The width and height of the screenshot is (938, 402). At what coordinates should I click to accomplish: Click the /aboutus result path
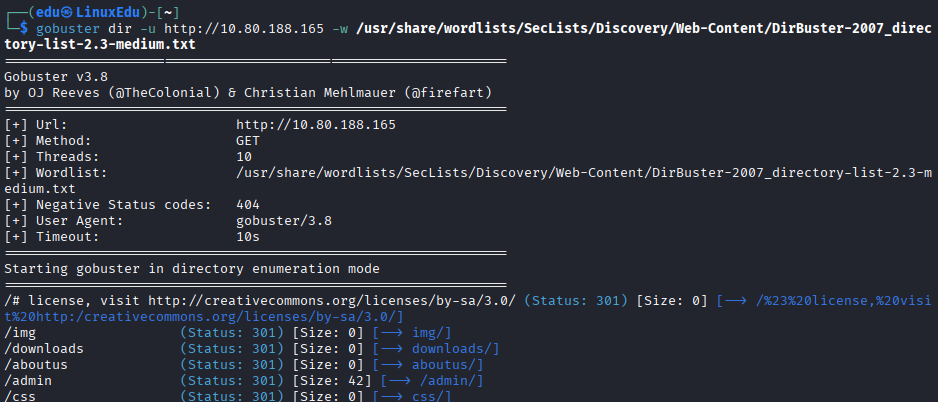coord(36,364)
